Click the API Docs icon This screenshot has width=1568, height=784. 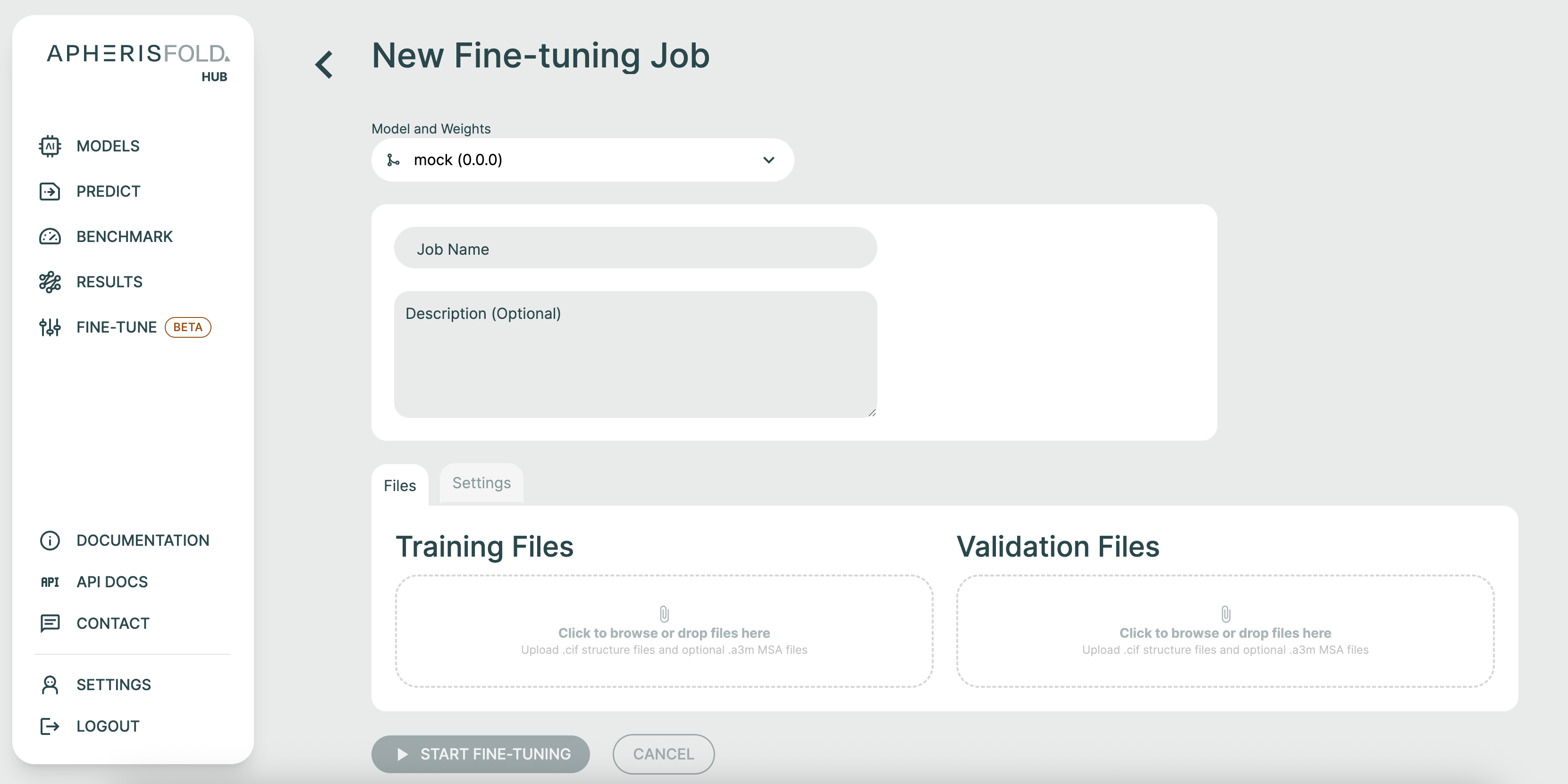(50, 582)
